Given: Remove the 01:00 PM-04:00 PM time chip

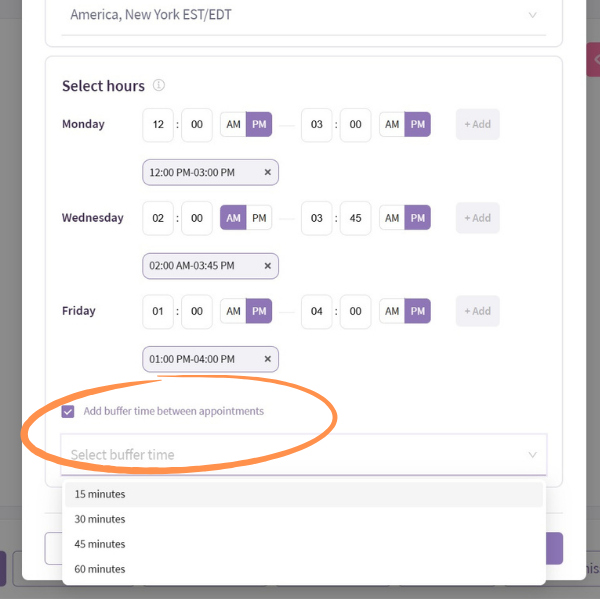Looking at the screenshot, I should pyautogui.click(x=267, y=359).
